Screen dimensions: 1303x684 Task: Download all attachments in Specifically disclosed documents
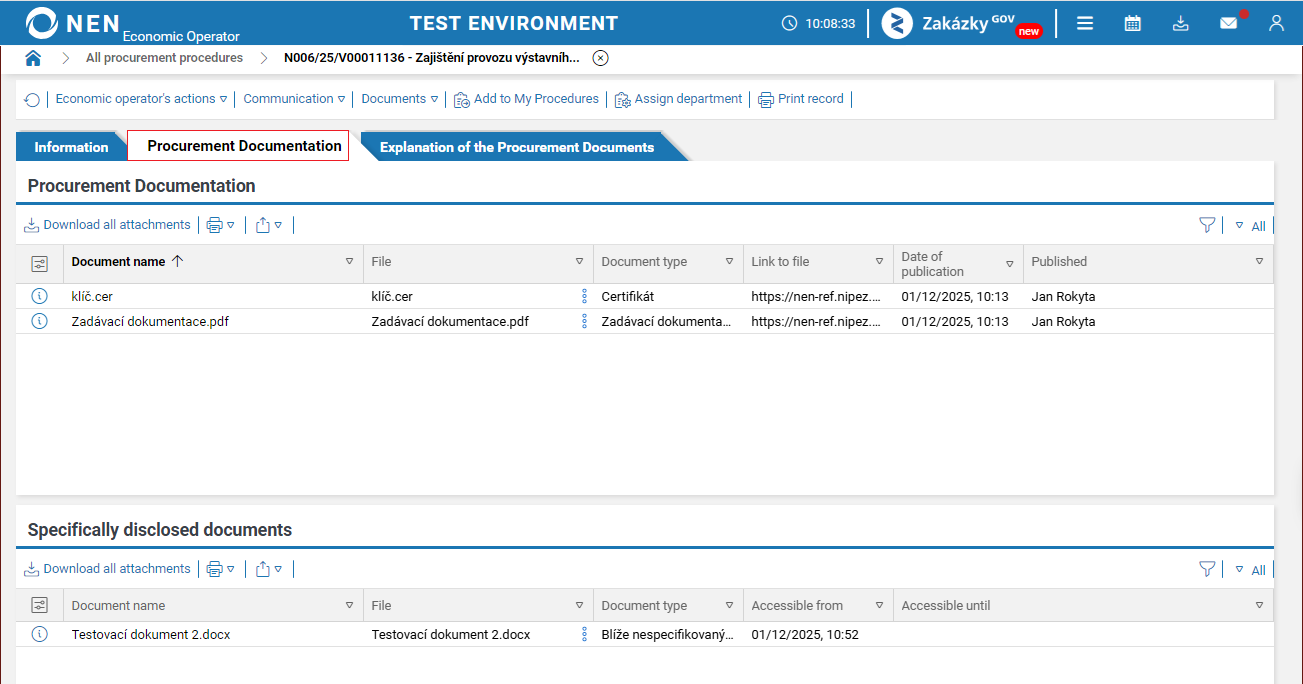[x=107, y=569]
